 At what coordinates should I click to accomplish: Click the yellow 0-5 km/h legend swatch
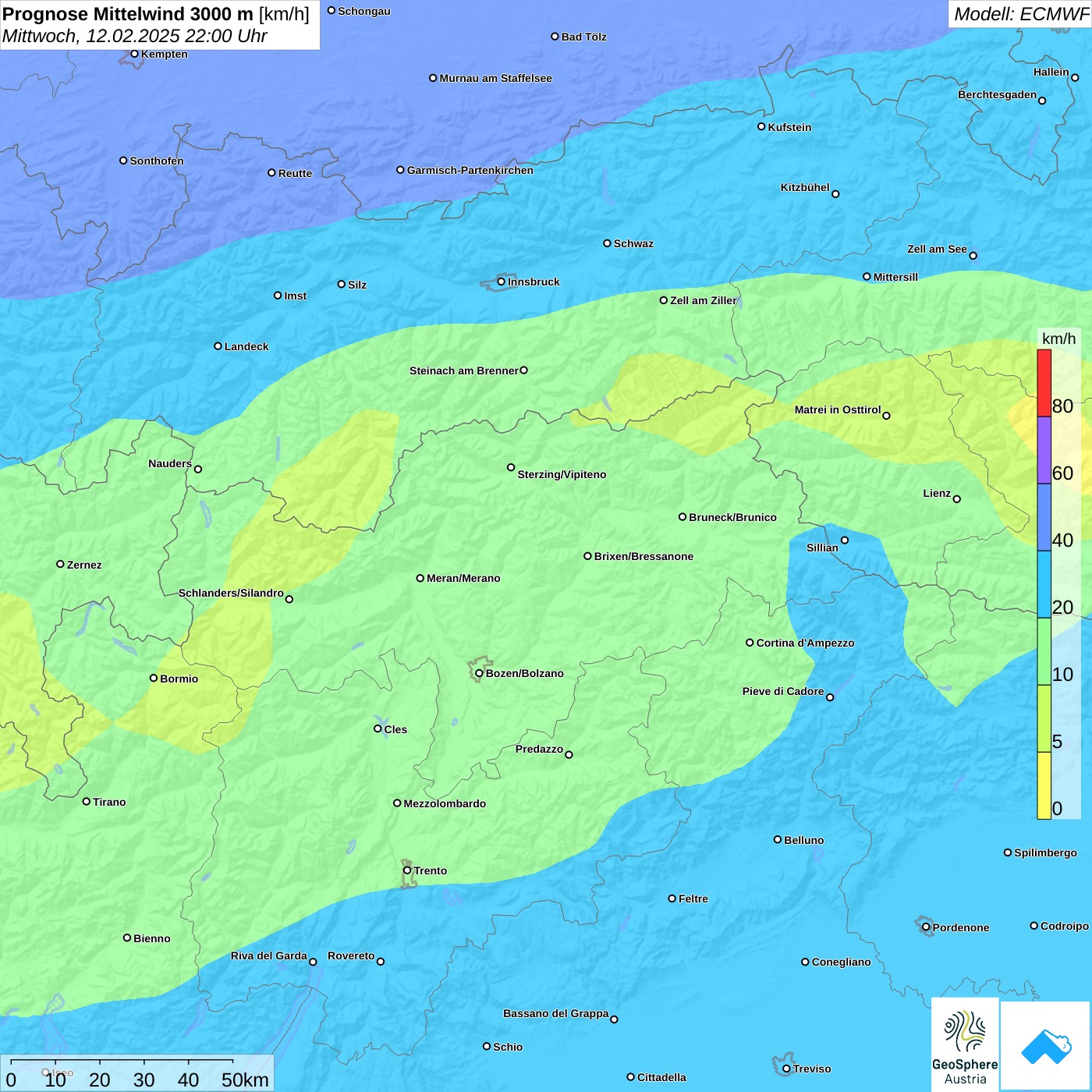(1044, 785)
